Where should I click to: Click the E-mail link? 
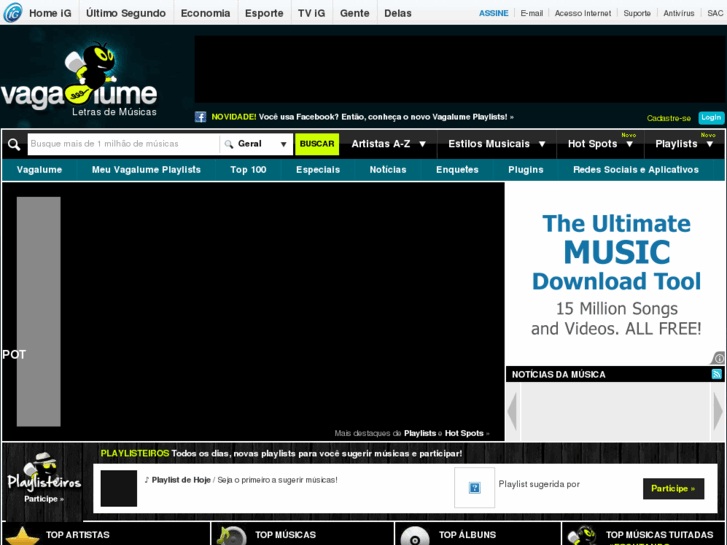[x=531, y=13]
